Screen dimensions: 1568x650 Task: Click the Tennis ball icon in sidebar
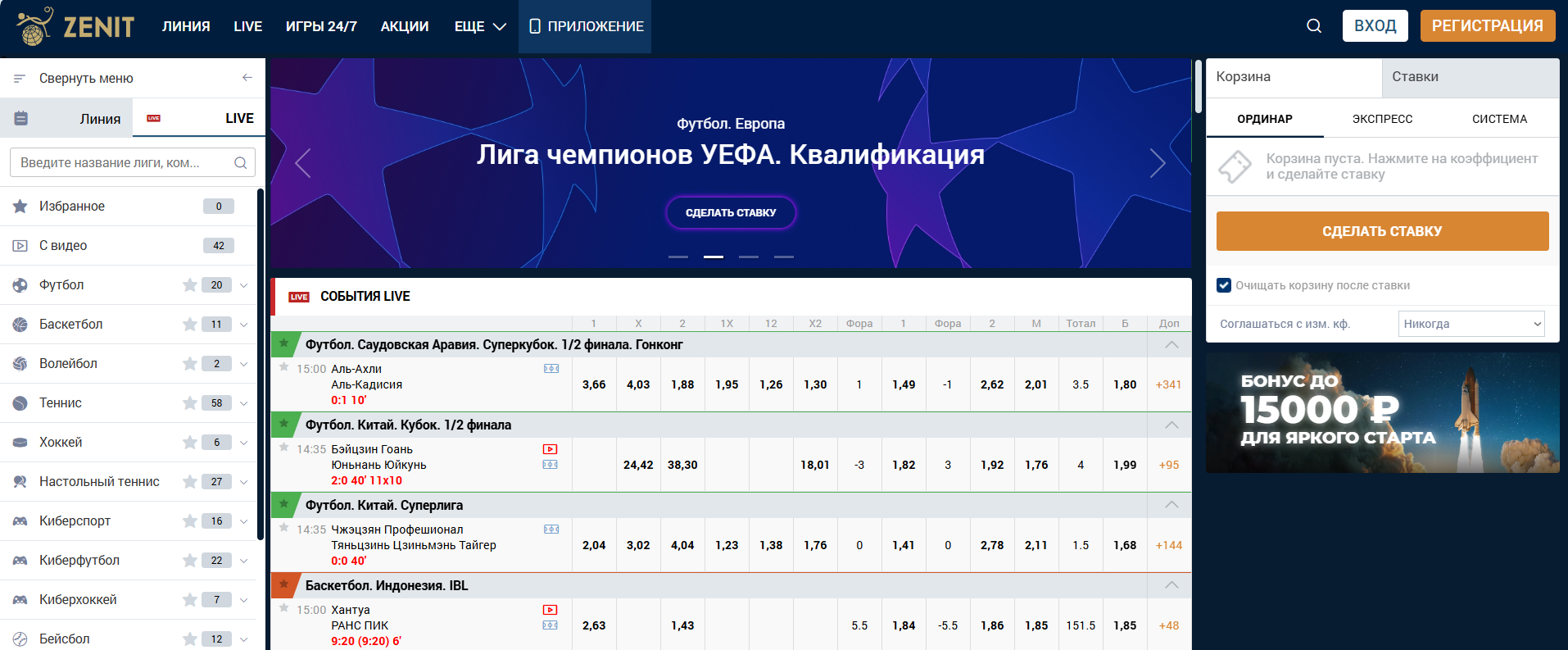pos(20,403)
